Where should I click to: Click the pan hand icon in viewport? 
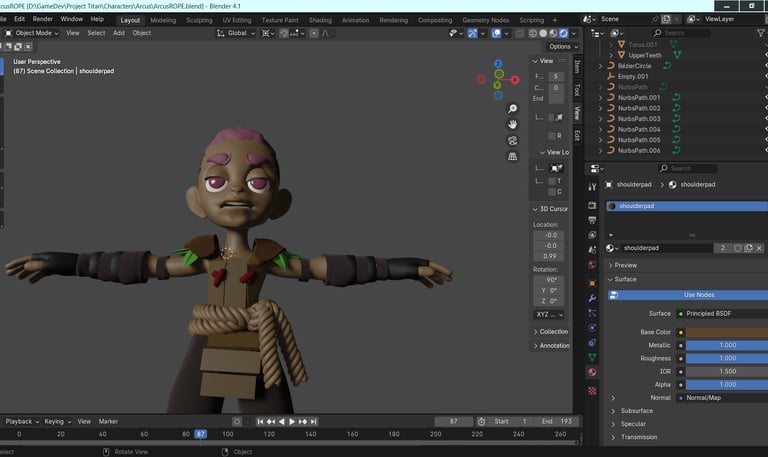pos(512,124)
